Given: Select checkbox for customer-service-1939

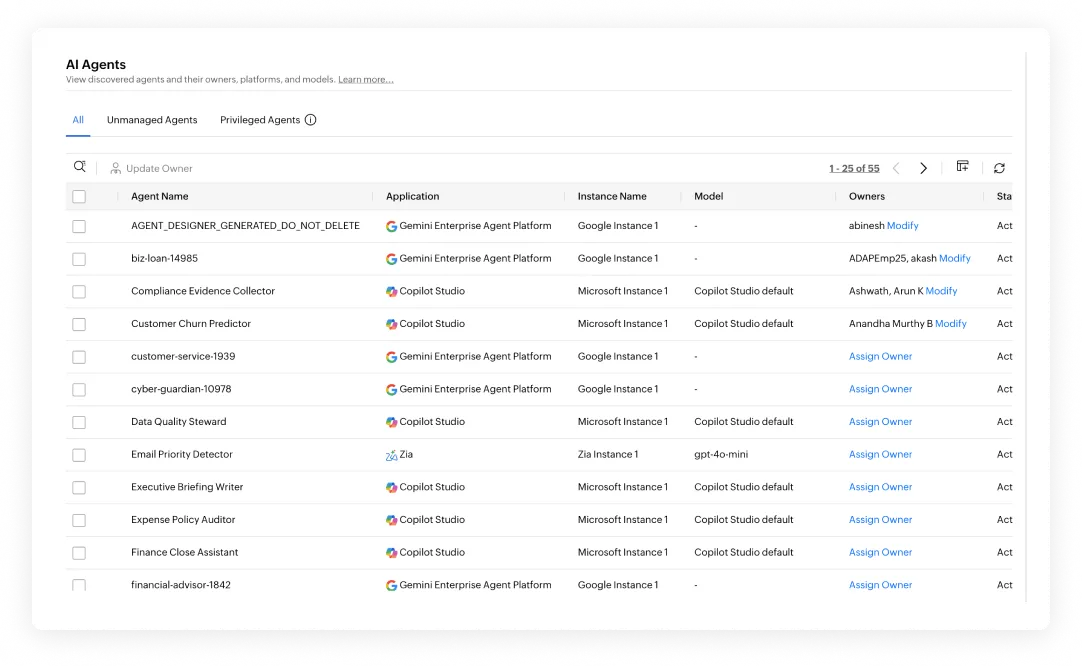Looking at the screenshot, I should tap(79, 357).
